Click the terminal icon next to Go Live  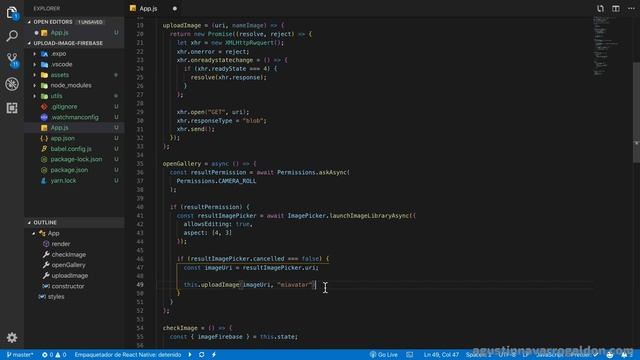[x=410, y=355]
